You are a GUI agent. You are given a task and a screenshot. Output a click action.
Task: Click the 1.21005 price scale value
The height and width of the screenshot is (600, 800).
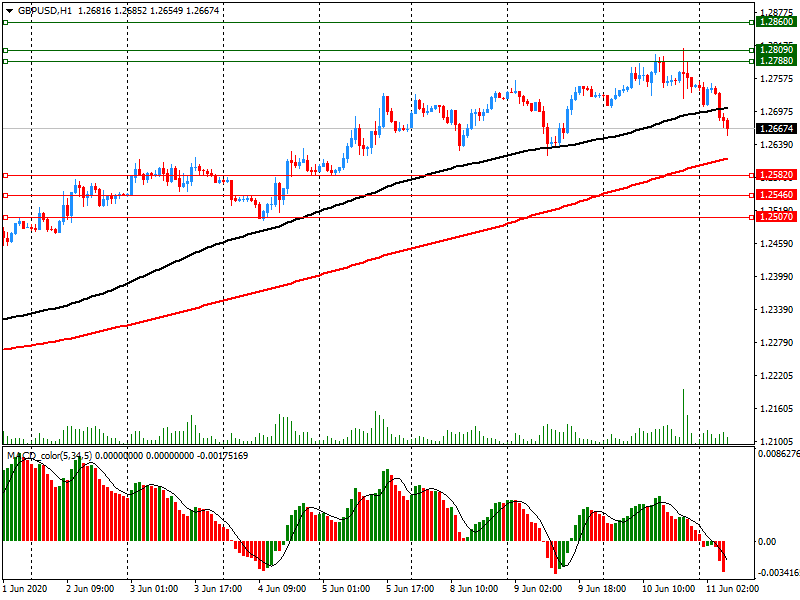pos(777,441)
